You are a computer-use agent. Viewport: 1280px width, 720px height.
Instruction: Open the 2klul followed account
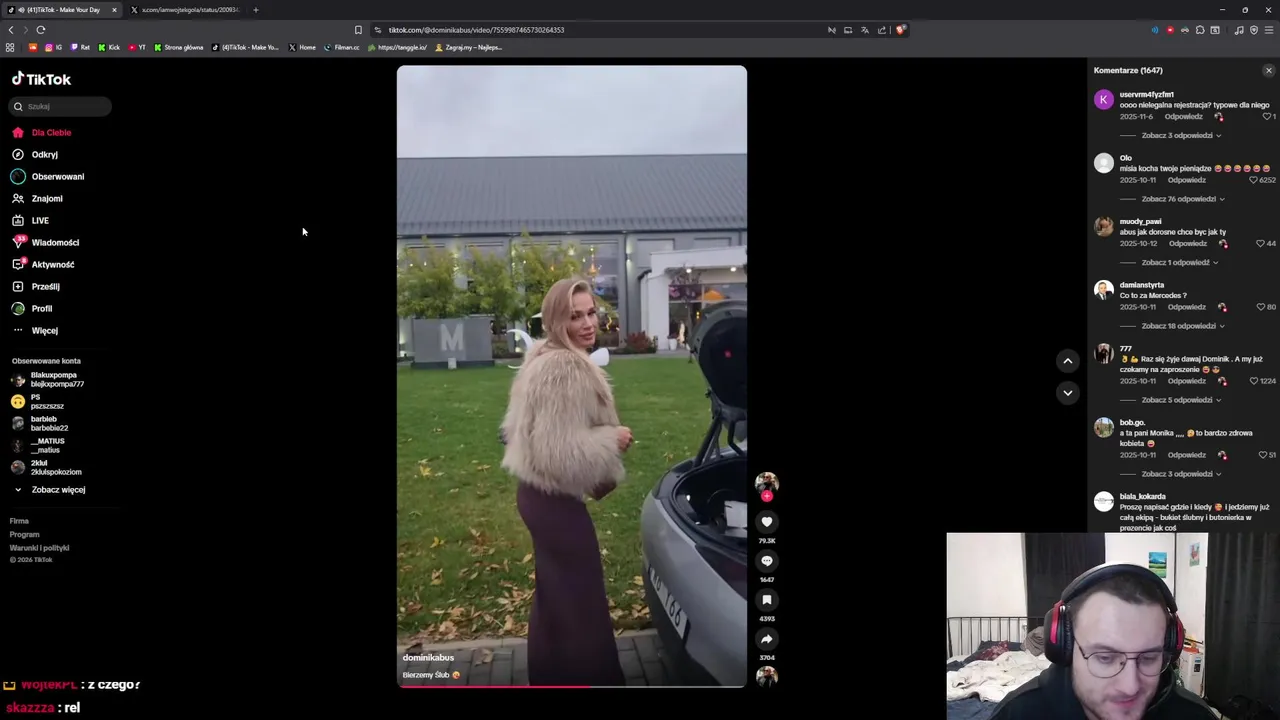coord(47,467)
